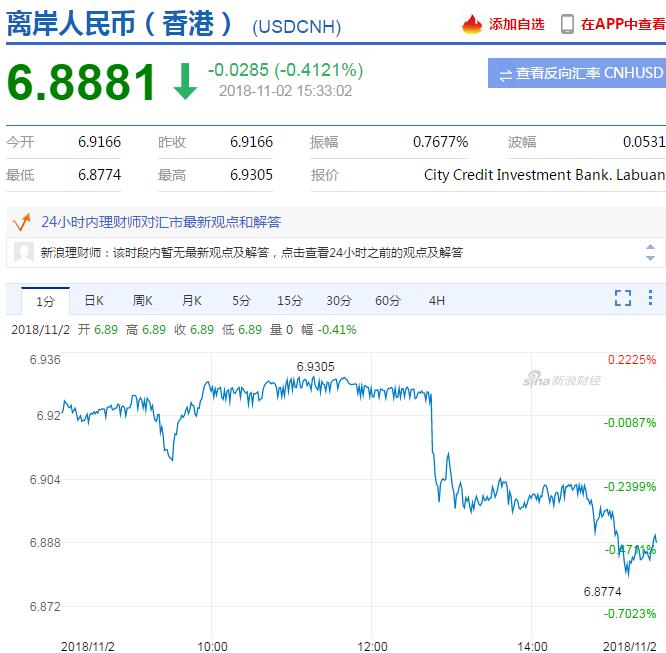Click the phone icon for APP viewing

tap(567, 24)
